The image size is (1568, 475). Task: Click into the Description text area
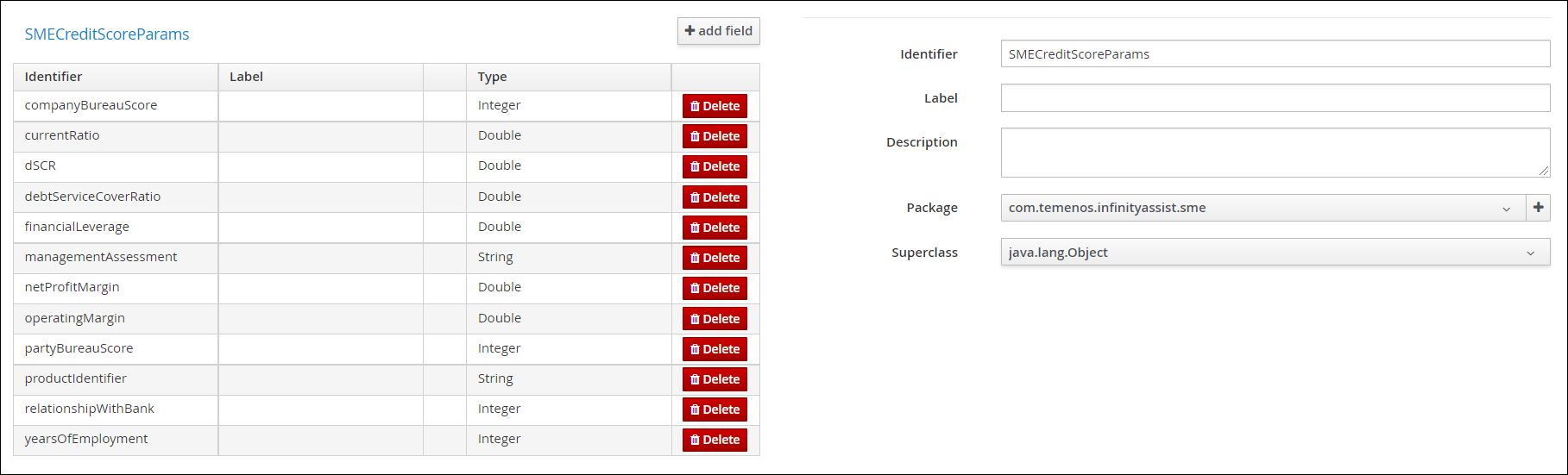(x=1275, y=153)
